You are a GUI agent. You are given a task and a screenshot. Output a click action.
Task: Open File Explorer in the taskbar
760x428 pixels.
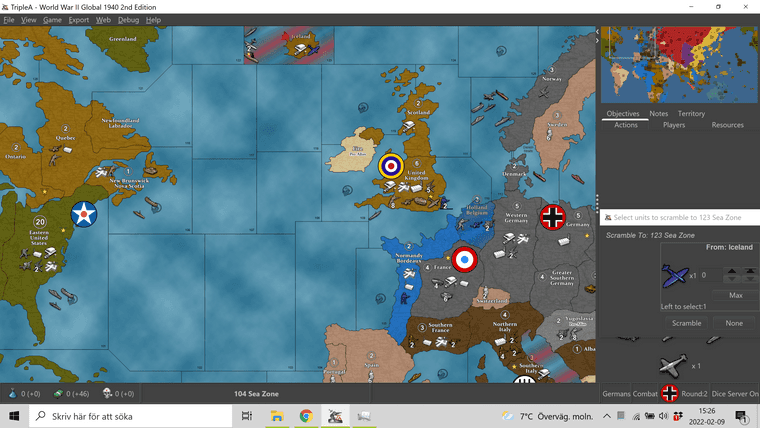coord(277,415)
